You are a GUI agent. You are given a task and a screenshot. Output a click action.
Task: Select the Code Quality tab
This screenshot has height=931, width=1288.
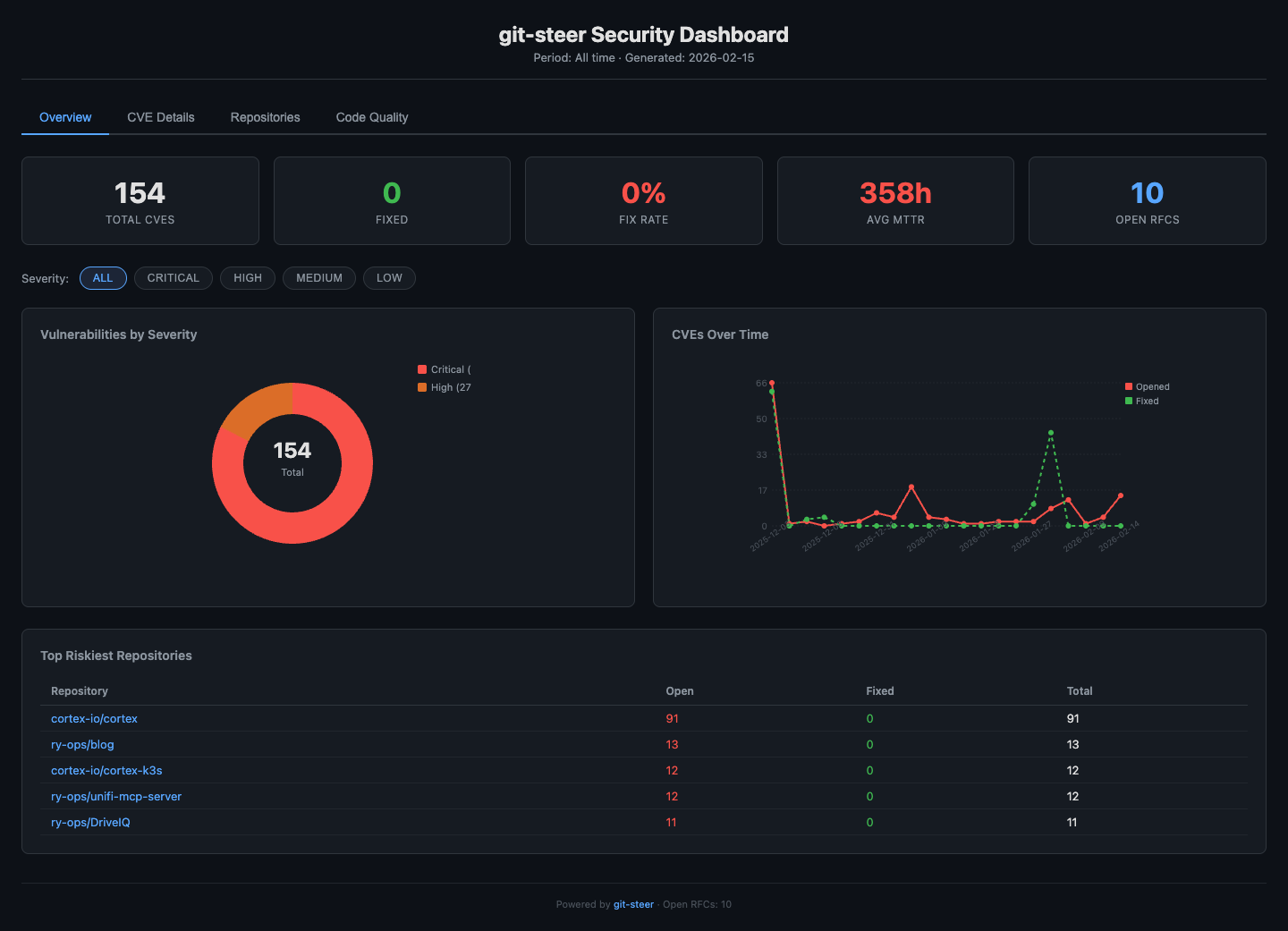point(371,117)
